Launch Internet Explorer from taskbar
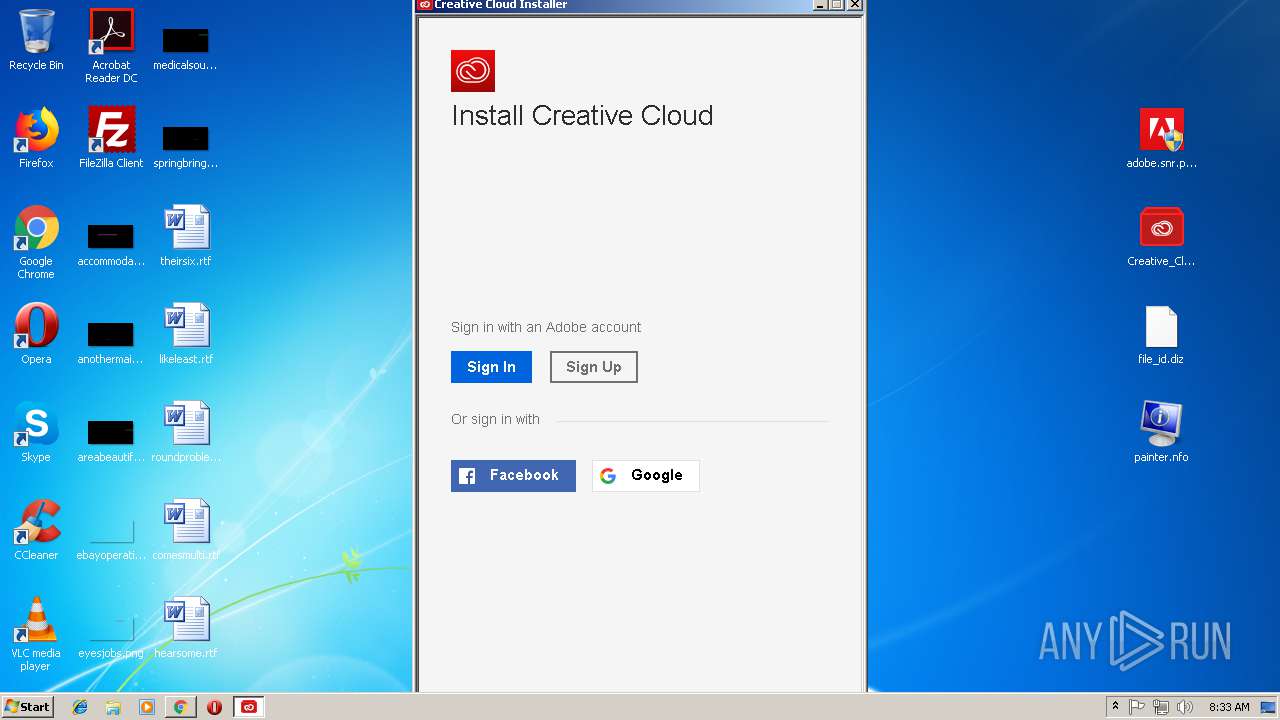The width and height of the screenshot is (1280, 720). 80,707
